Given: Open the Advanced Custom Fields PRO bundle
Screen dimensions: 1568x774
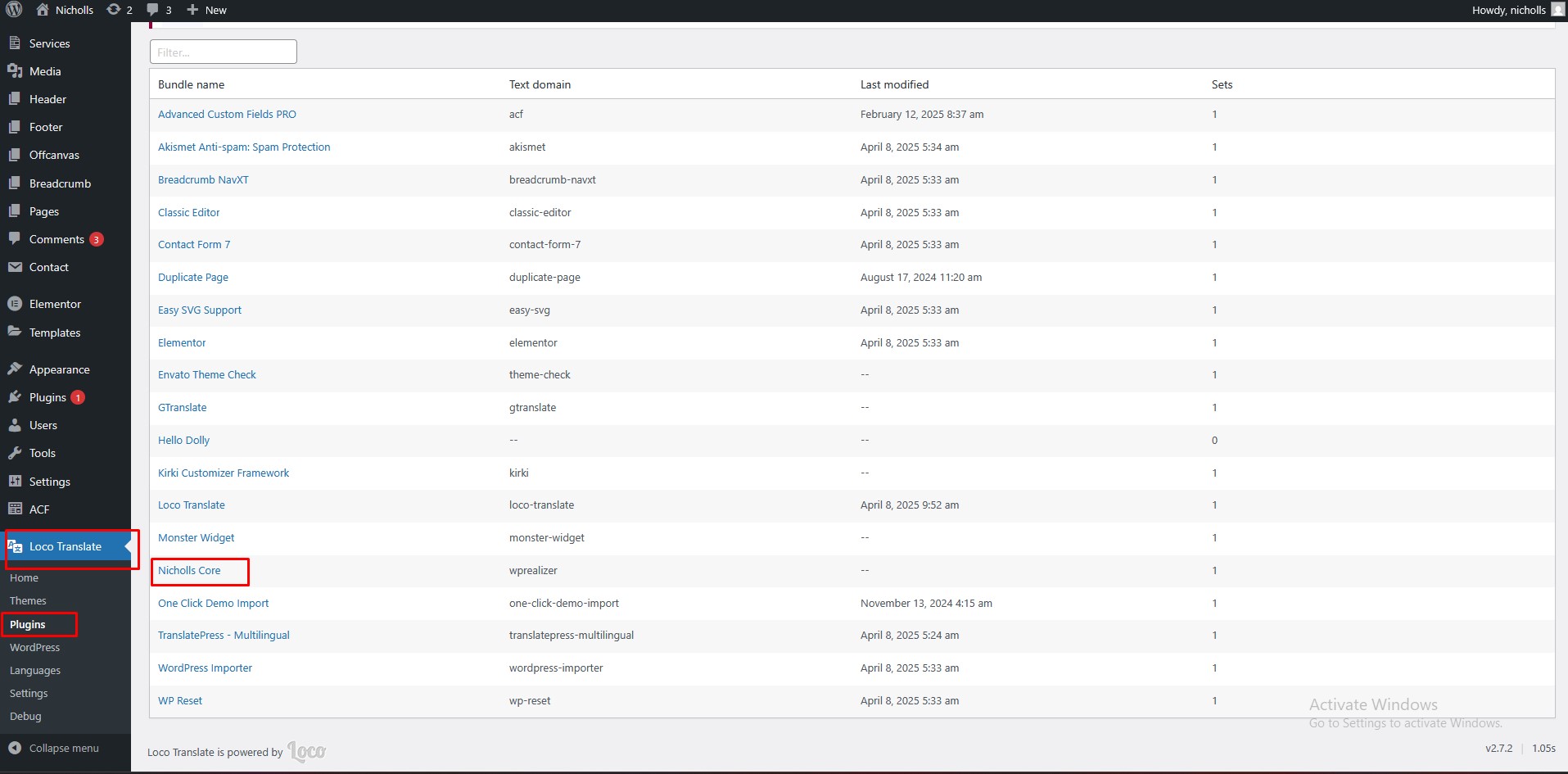Looking at the screenshot, I should pos(227,114).
